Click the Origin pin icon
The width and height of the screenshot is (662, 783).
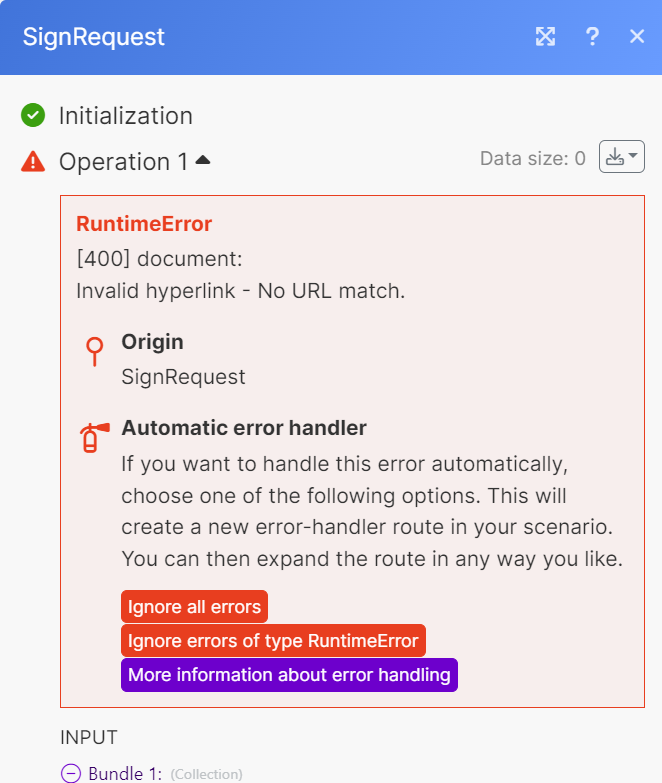(x=94, y=352)
